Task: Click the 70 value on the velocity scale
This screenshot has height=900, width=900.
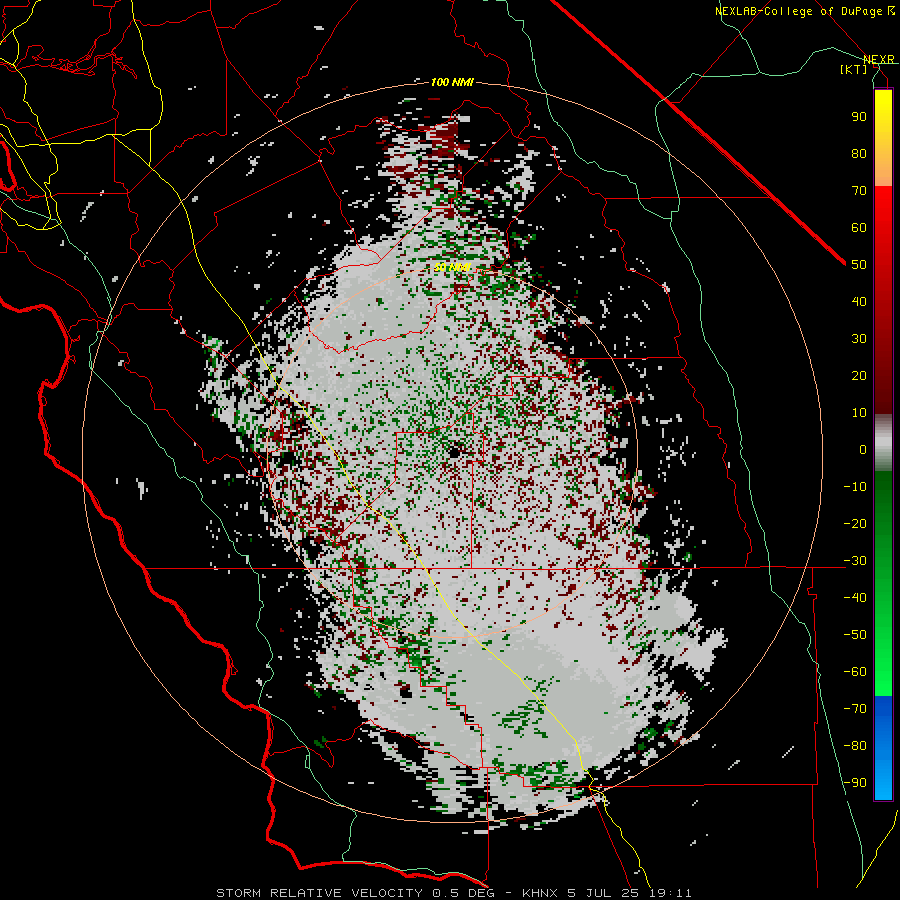Action: point(859,191)
